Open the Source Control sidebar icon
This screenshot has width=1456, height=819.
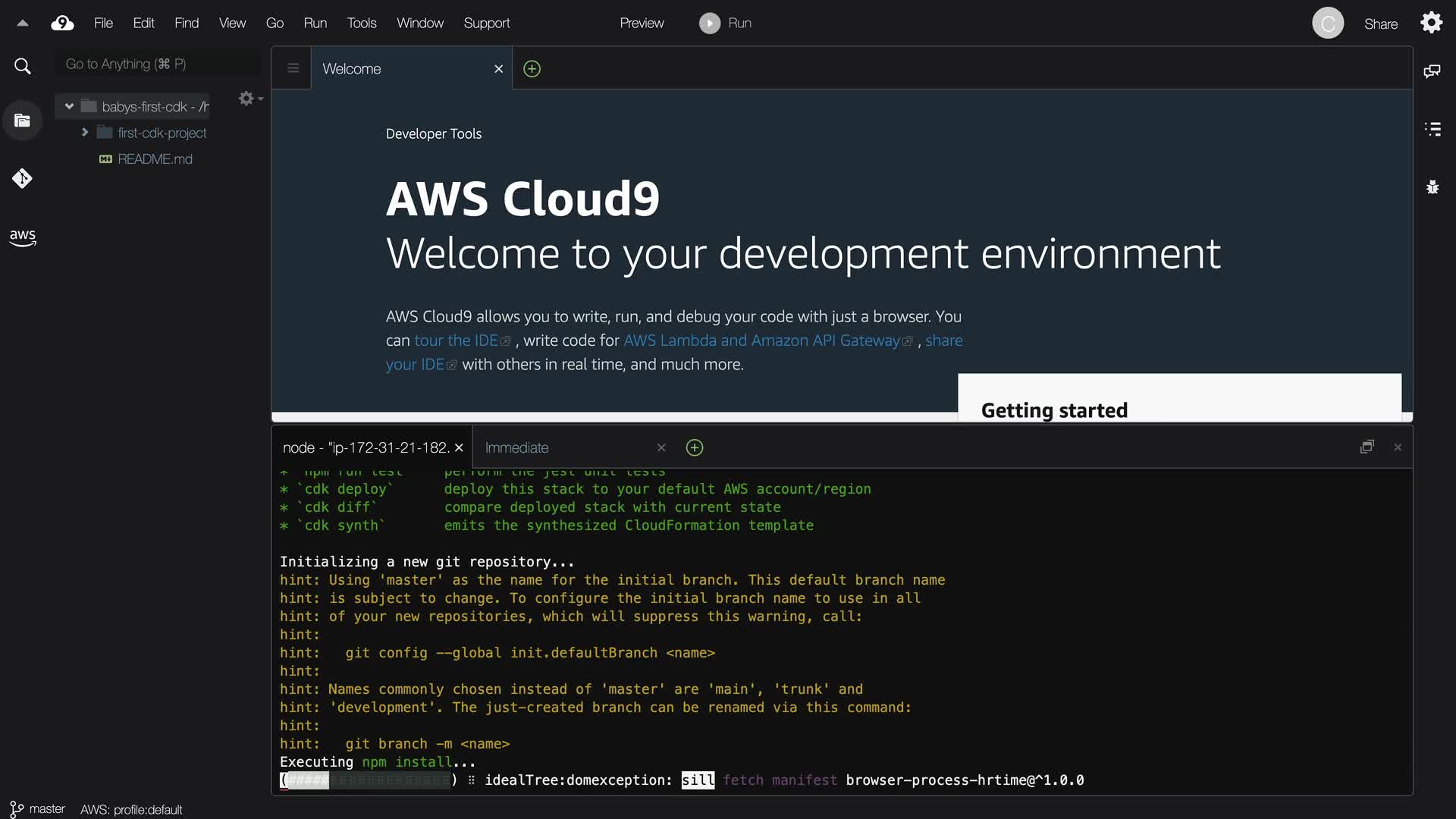pyautogui.click(x=22, y=179)
